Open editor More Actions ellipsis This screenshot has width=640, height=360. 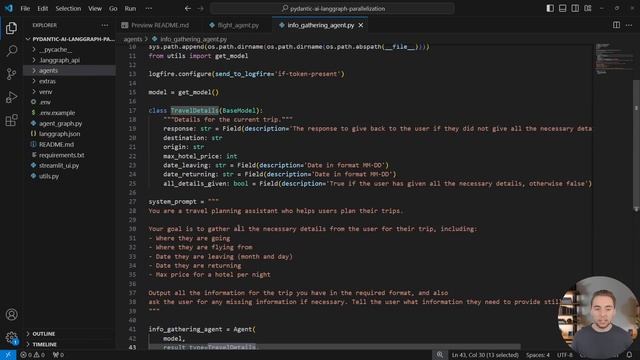click(629, 25)
